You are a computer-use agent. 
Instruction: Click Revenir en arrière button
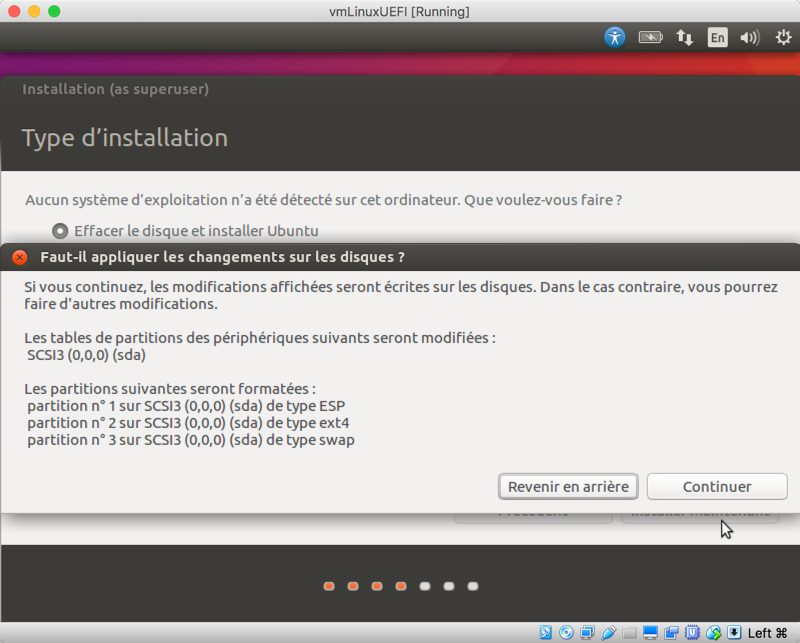[x=568, y=486]
